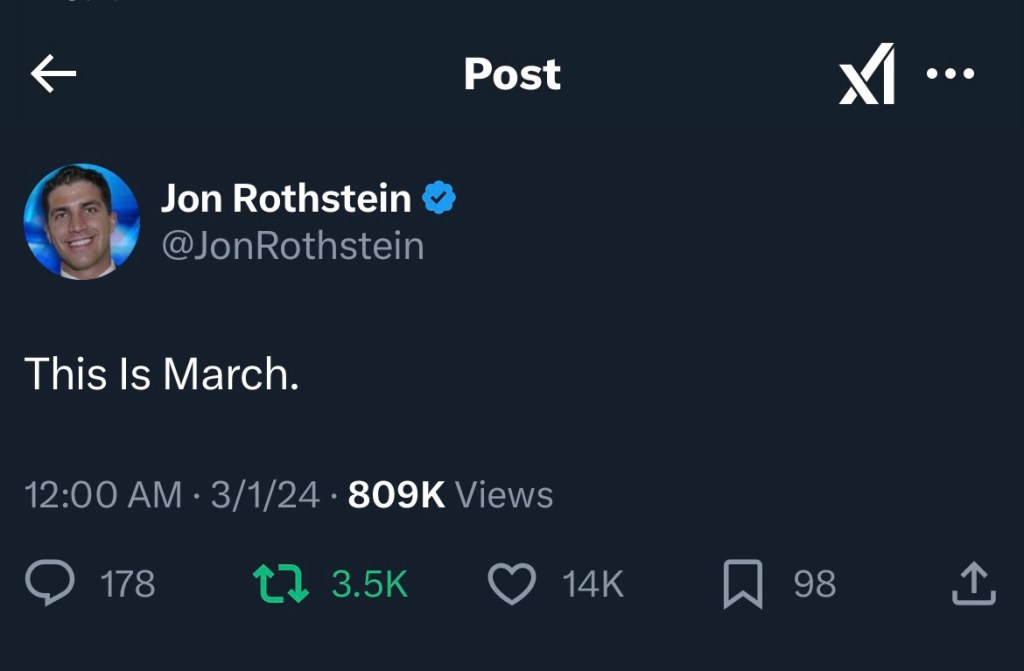Tap the 14K likes count
This screenshot has height=671, width=1024.
[x=593, y=584]
